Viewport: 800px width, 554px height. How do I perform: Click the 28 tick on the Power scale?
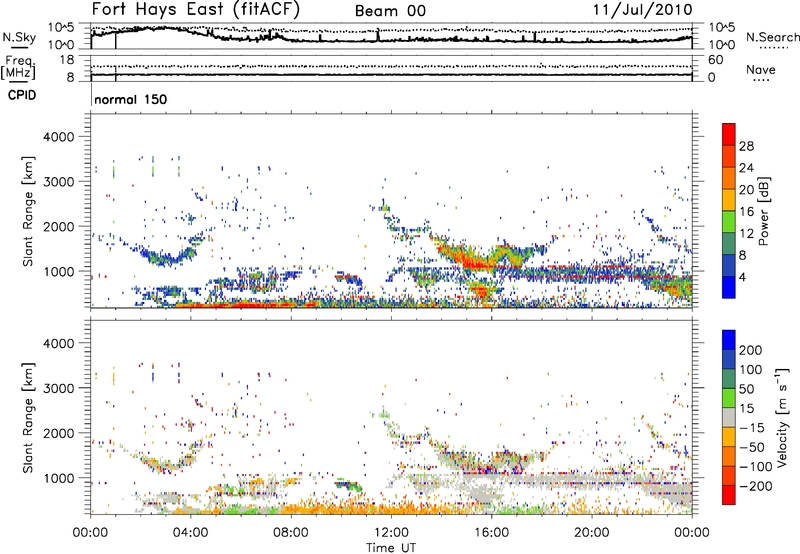point(746,146)
